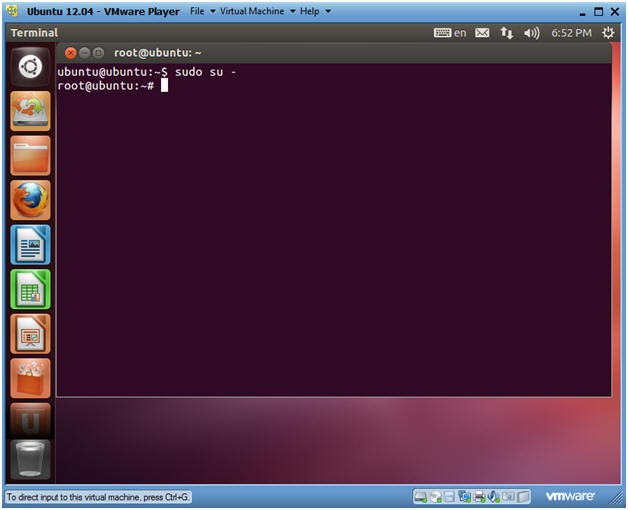The height and width of the screenshot is (510, 628).
Task: Open the sound volume indicator
Action: [531, 33]
